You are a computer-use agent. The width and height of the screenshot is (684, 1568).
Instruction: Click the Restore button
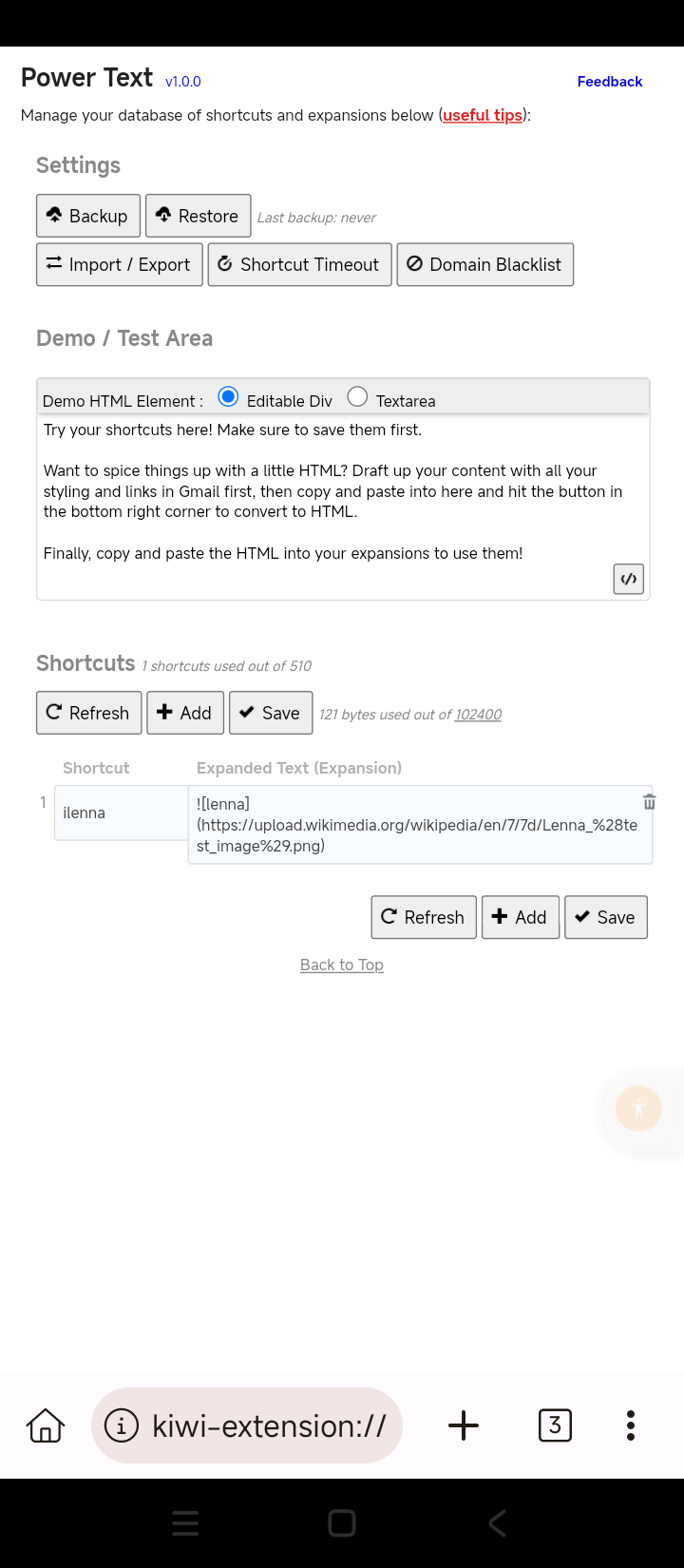pos(198,216)
